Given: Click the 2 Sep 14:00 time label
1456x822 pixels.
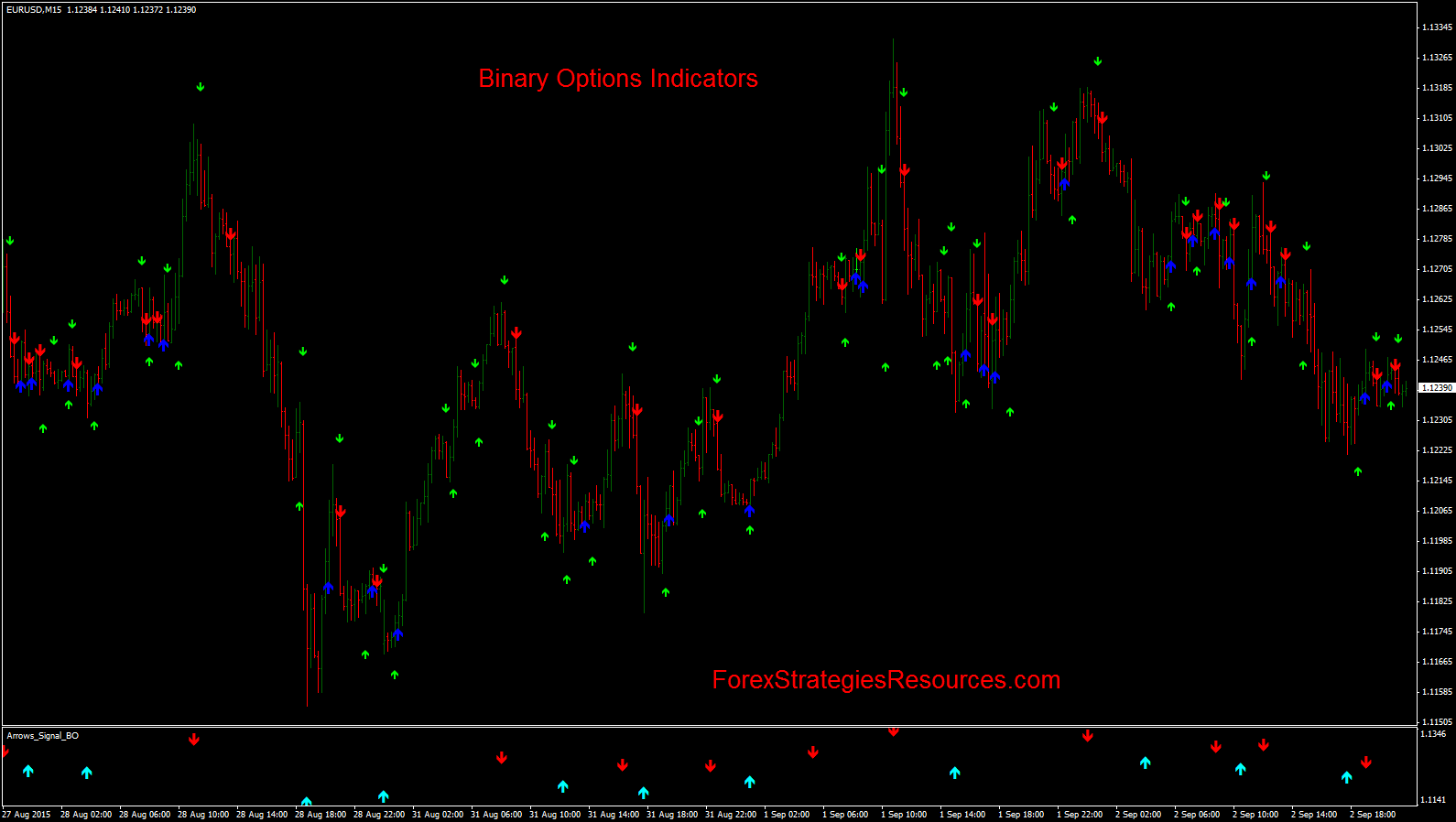Looking at the screenshot, I should coord(1314,815).
